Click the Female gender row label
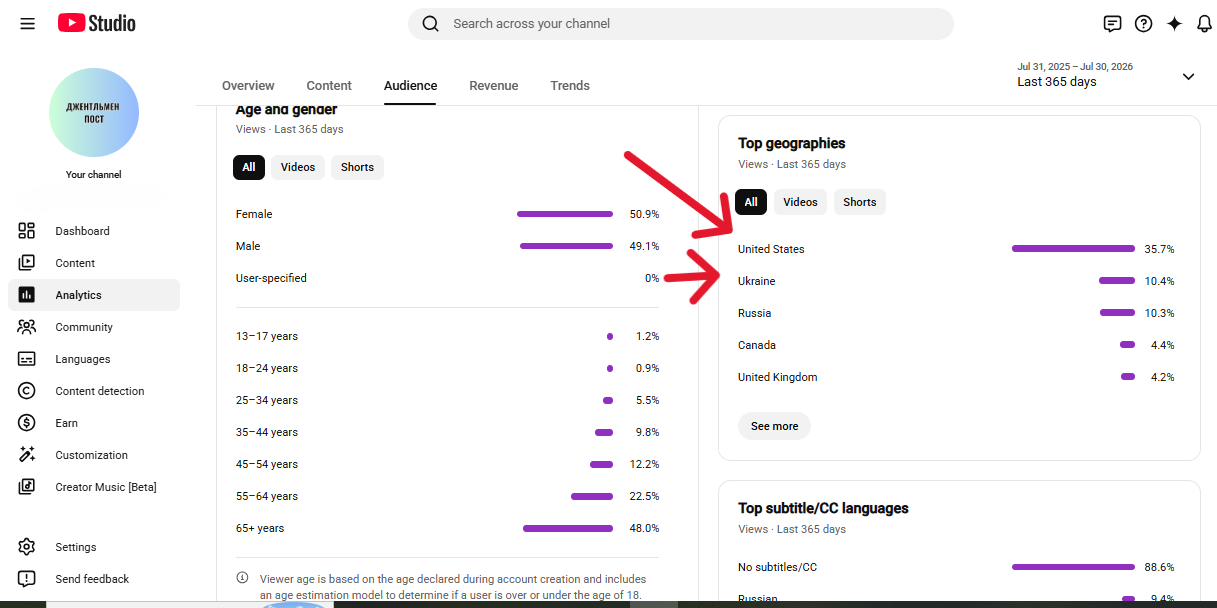This screenshot has width=1217, height=608. 254,214
